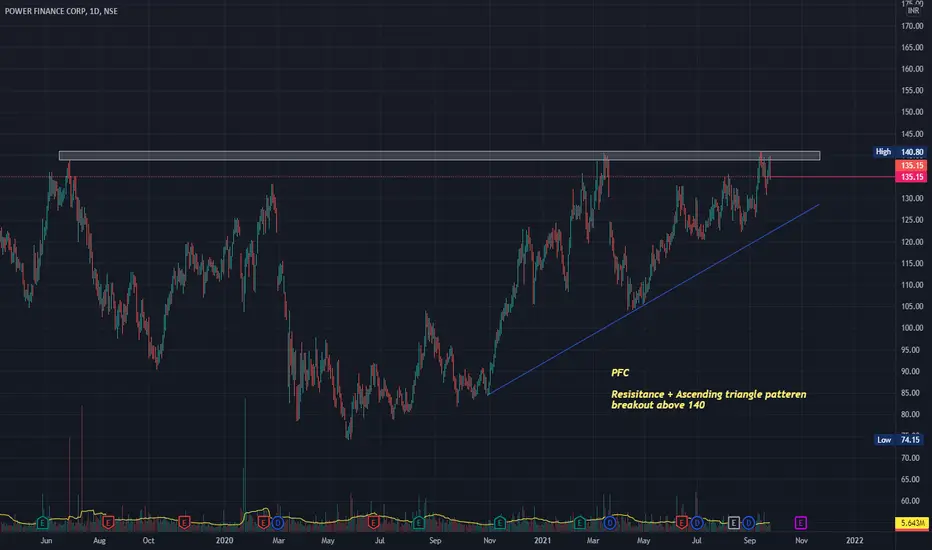932x550 pixels.
Task: Open the red earnings marker before Jul 2021
Action: pyautogui.click(x=682, y=523)
